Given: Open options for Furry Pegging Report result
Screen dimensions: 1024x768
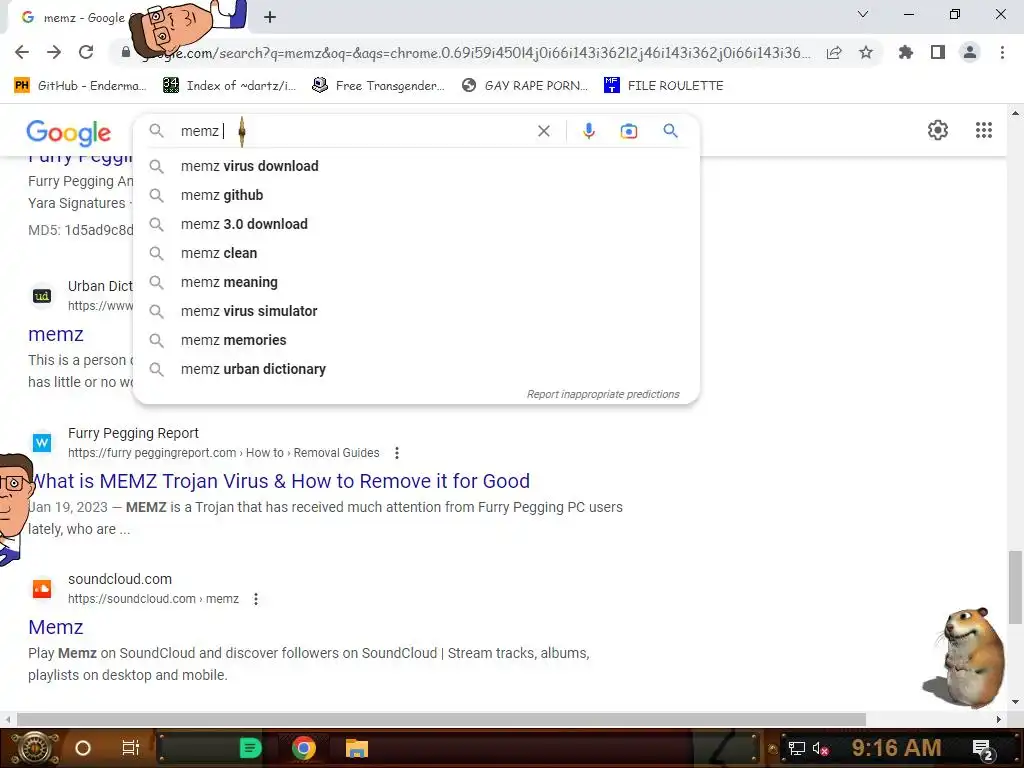Looking at the screenshot, I should pyautogui.click(x=396, y=453).
